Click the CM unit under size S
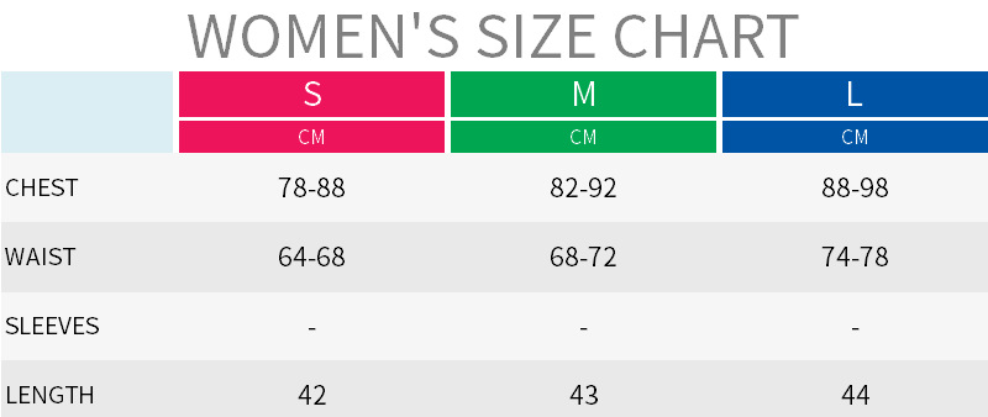This screenshot has height=417, width=988. tap(312, 138)
